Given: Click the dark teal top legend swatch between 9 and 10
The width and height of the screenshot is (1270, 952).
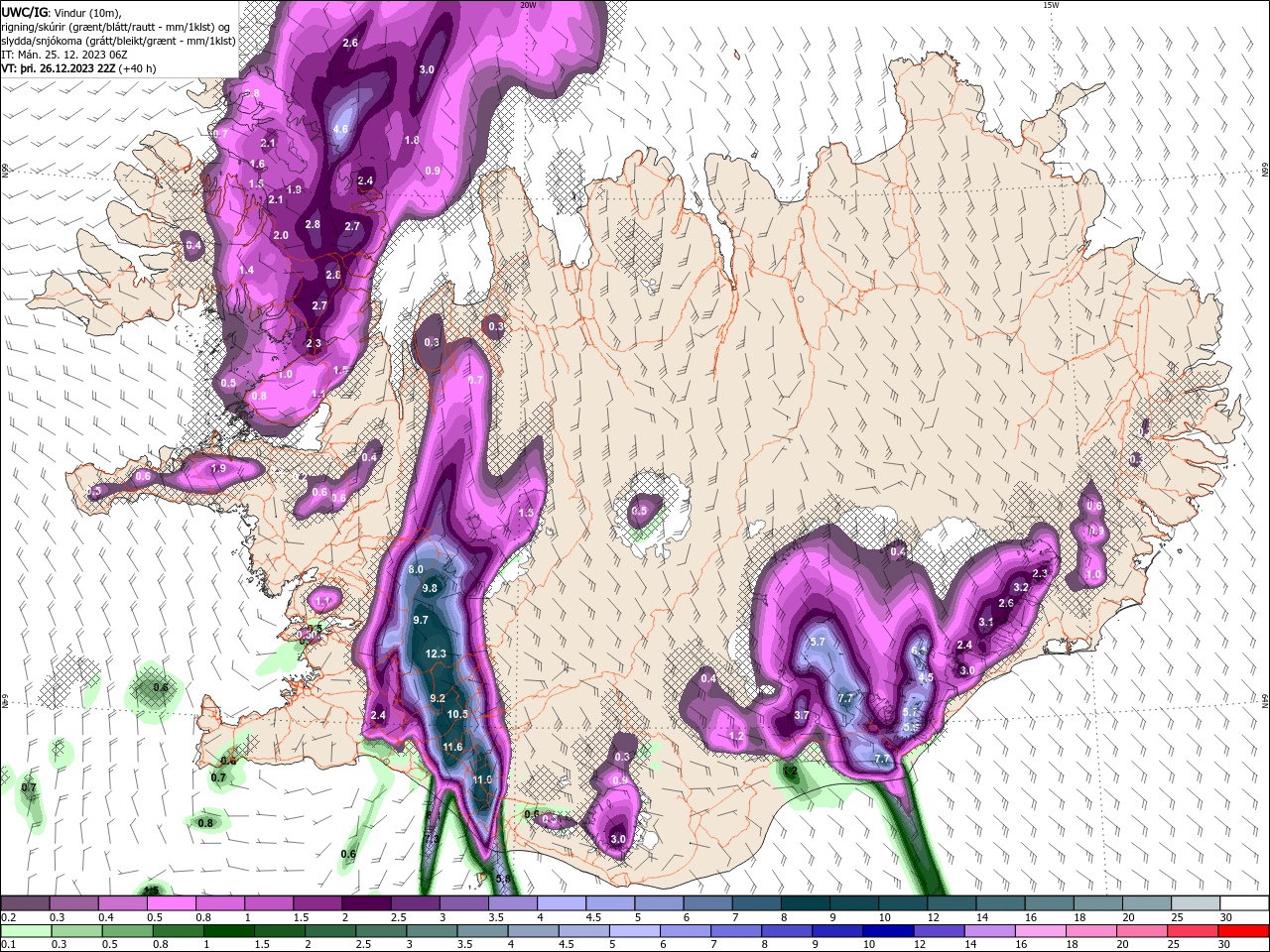Looking at the screenshot, I should pyautogui.click(x=854, y=903).
